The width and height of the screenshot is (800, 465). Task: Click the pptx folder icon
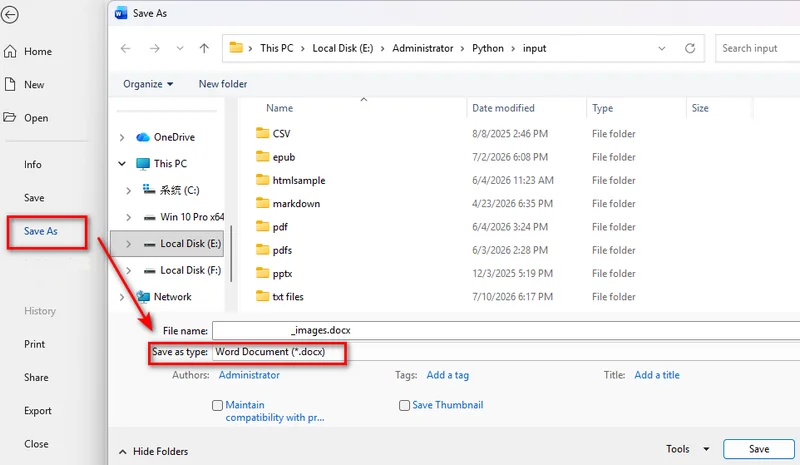pyautogui.click(x=262, y=273)
